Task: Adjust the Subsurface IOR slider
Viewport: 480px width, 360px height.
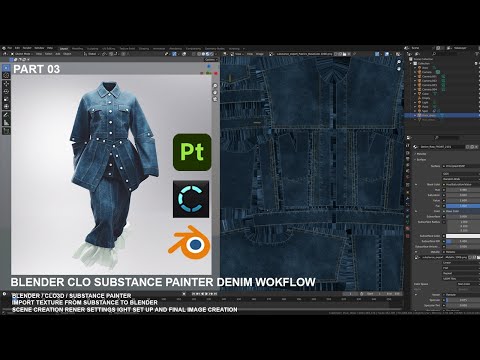Action: click(x=463, y=241)
